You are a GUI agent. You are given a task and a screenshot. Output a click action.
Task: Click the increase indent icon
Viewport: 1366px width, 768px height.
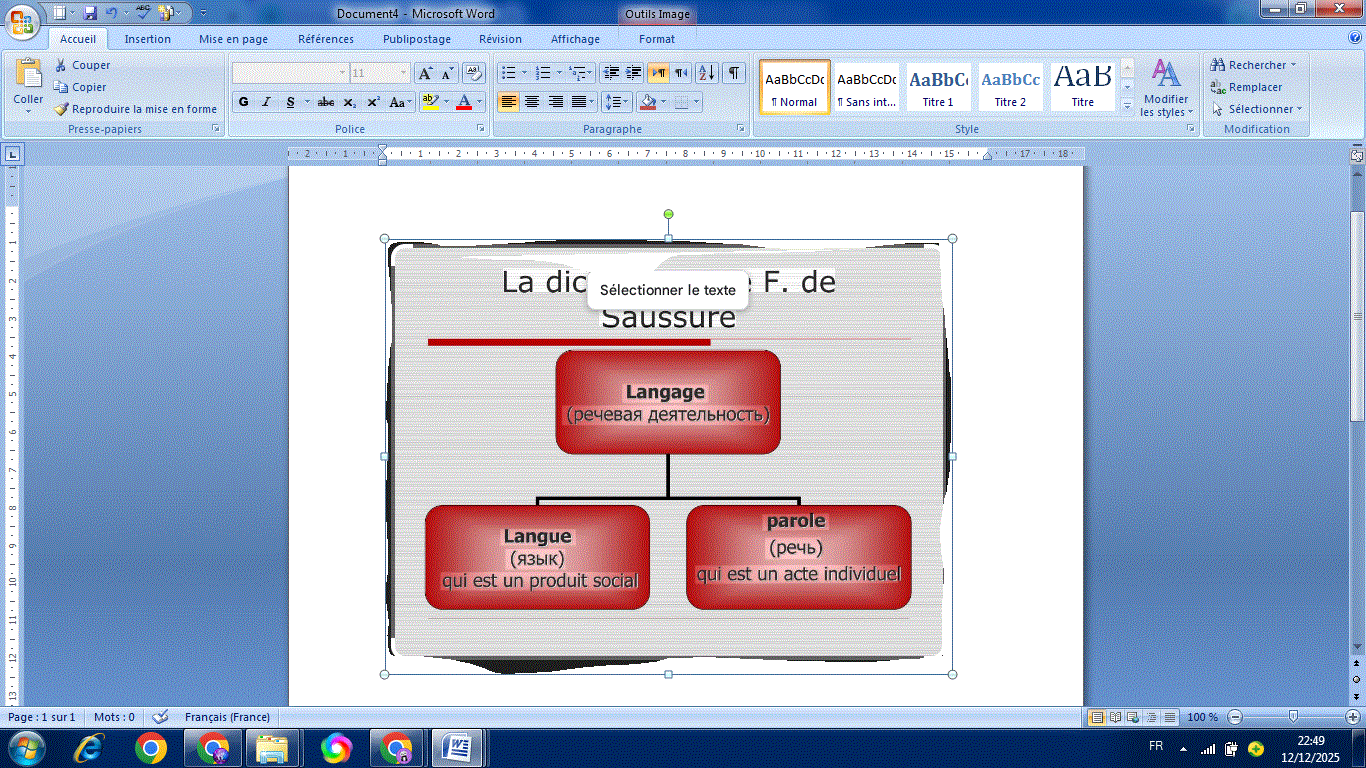tap(633, 73)
